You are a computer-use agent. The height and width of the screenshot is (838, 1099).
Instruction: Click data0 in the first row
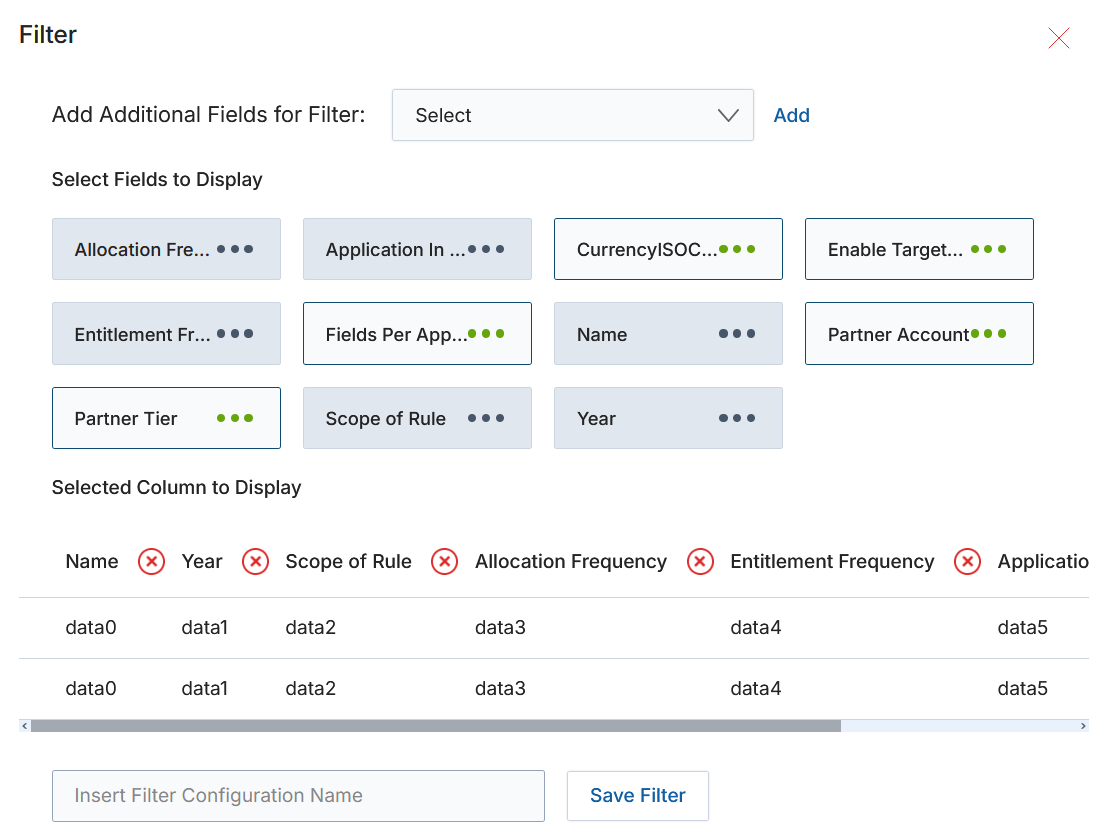tap(91, 628)
